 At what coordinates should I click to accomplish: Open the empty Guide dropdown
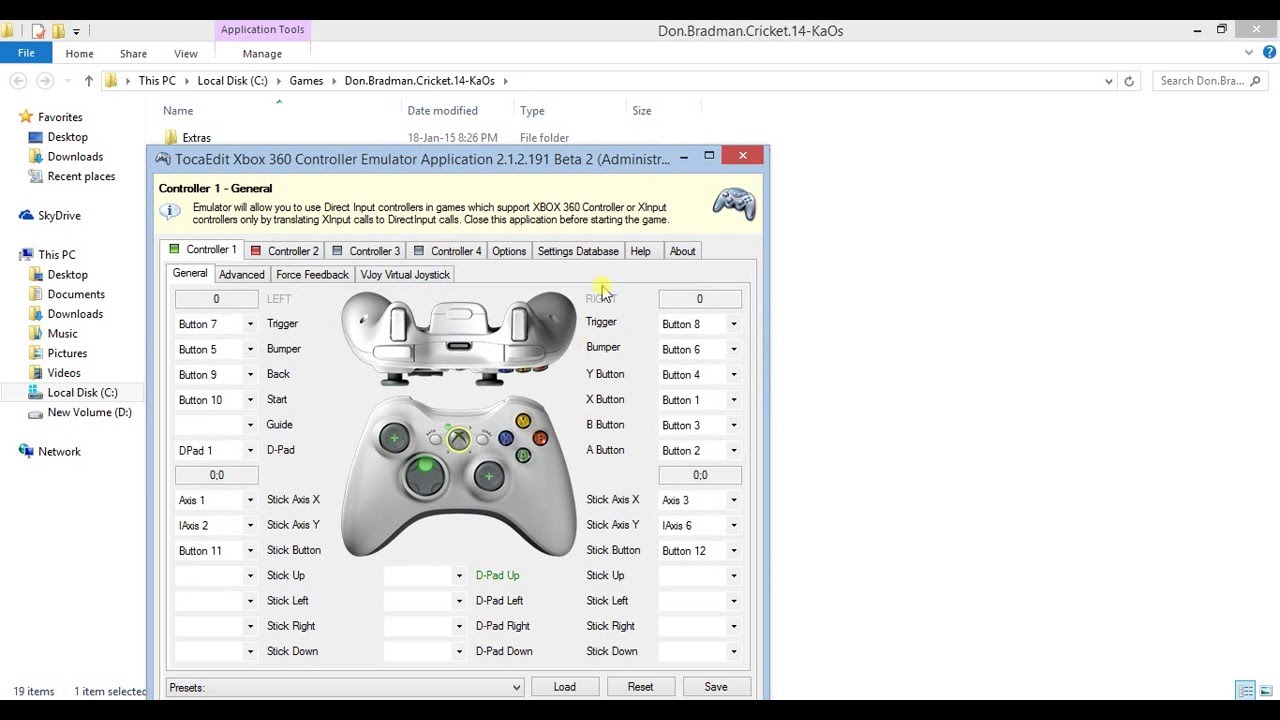click(249, 425)
